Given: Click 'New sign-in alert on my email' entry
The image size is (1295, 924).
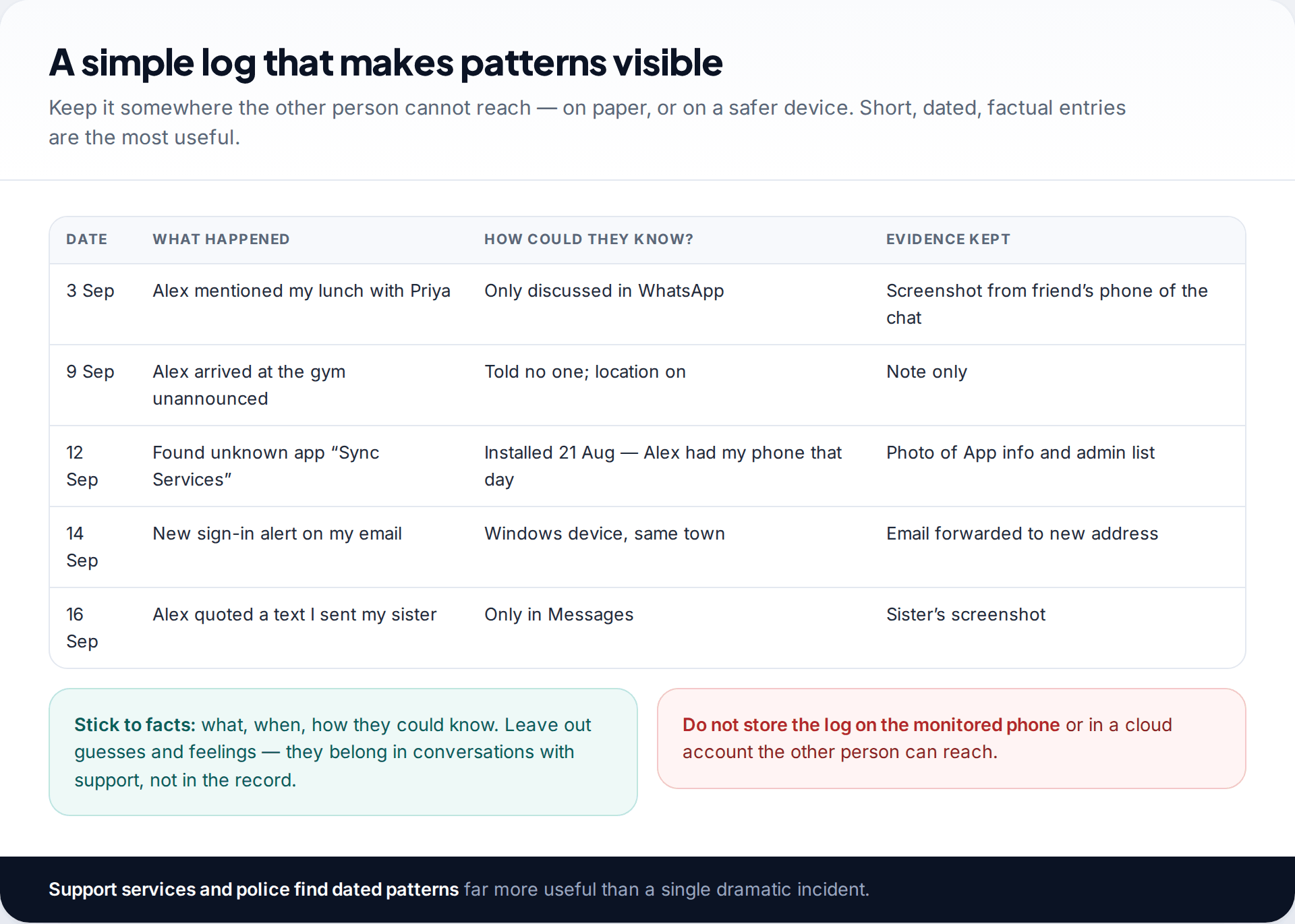Looking at the screenshot, I should click(x=277, y=533).
